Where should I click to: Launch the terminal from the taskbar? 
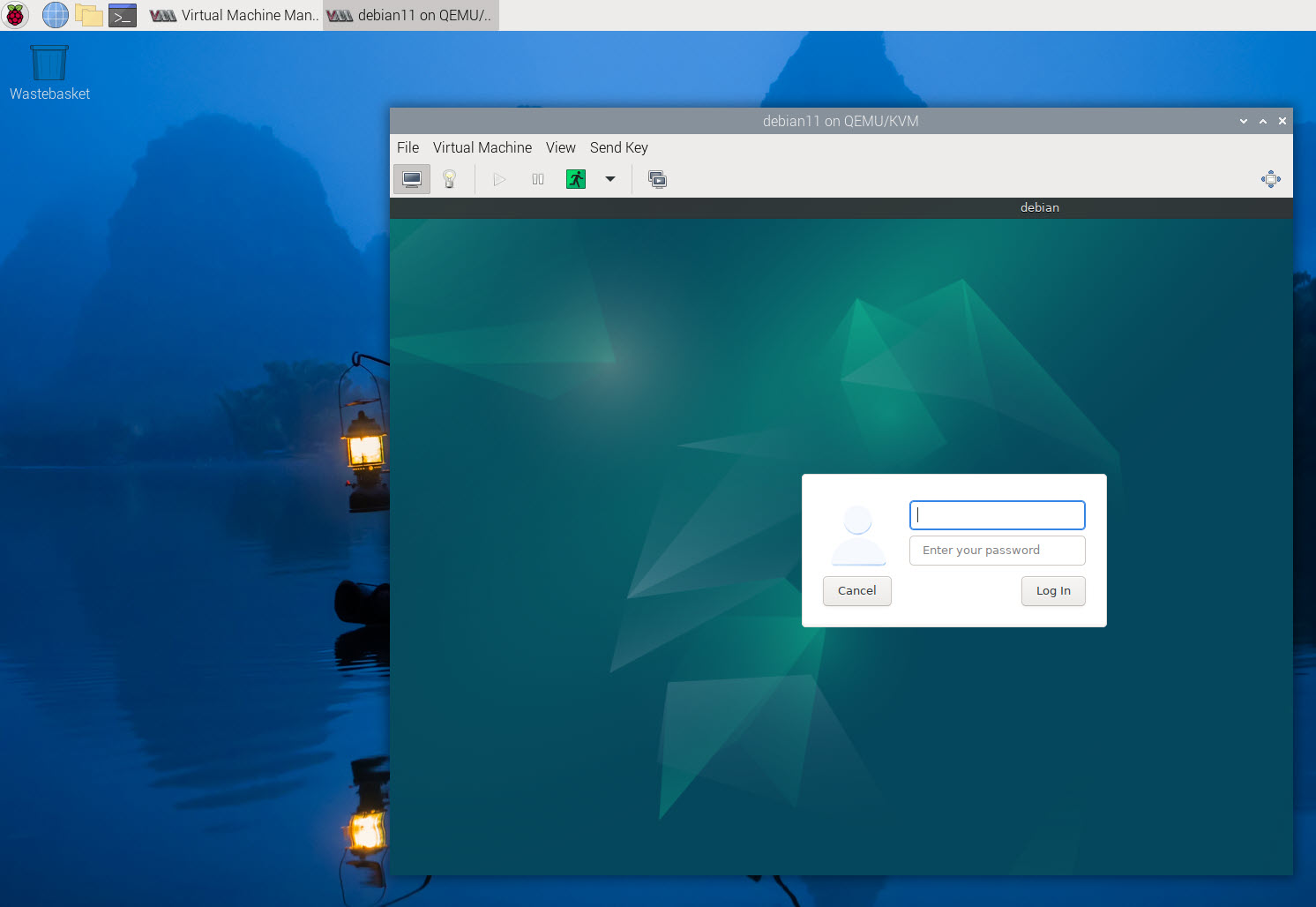(123, 15)
